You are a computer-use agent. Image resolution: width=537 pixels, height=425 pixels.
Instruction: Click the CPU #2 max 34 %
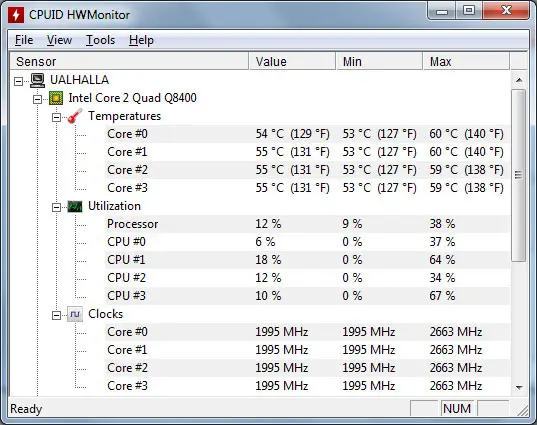442,278
